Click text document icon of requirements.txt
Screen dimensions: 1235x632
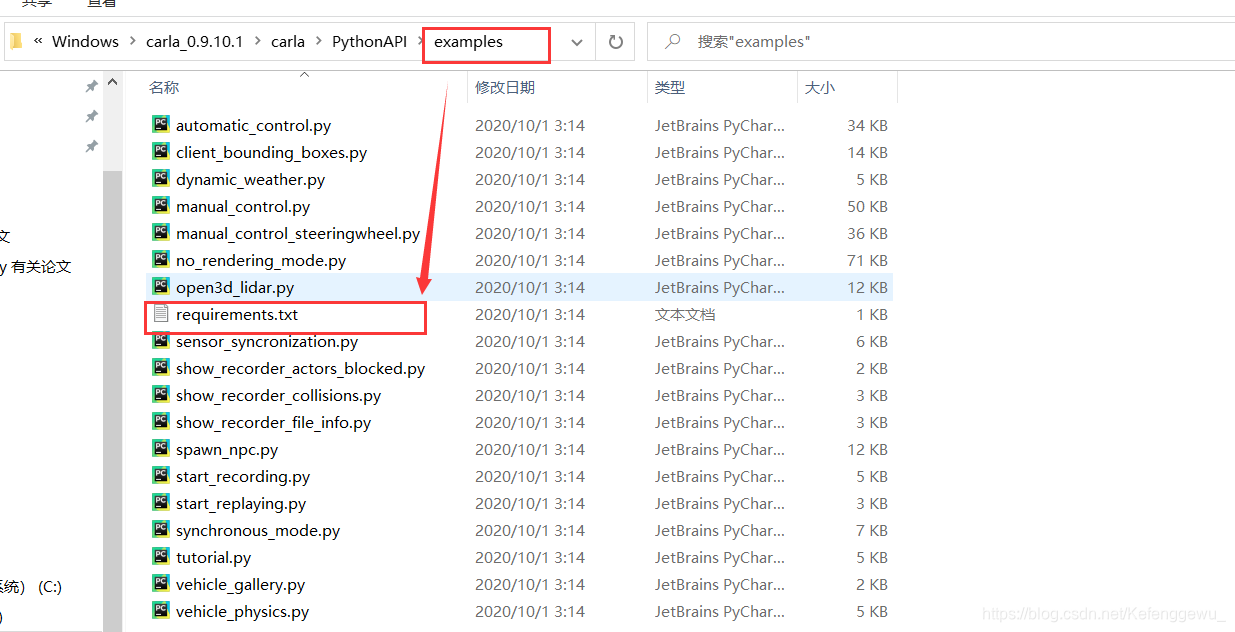coord(161,314)
